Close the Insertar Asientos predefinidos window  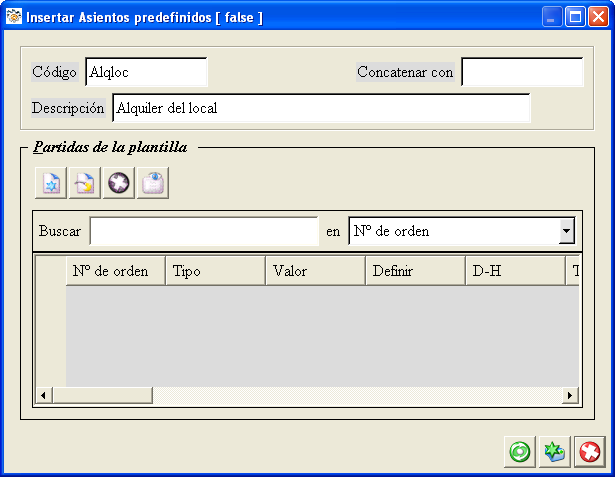point(599,17)
